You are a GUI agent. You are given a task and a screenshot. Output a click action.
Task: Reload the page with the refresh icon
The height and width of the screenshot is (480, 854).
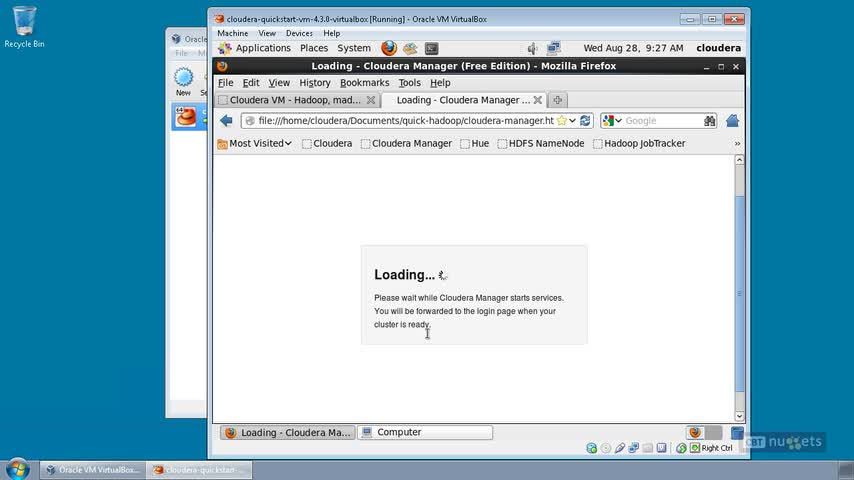coord(585,121)
